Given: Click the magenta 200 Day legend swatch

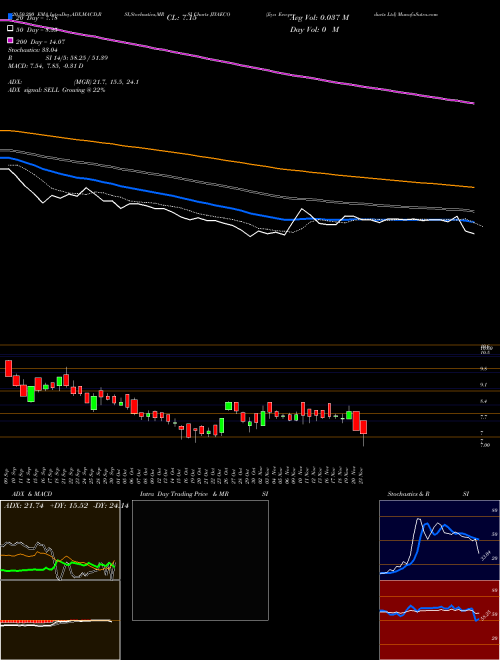Looking at the screenshot, I should point(11,41).
